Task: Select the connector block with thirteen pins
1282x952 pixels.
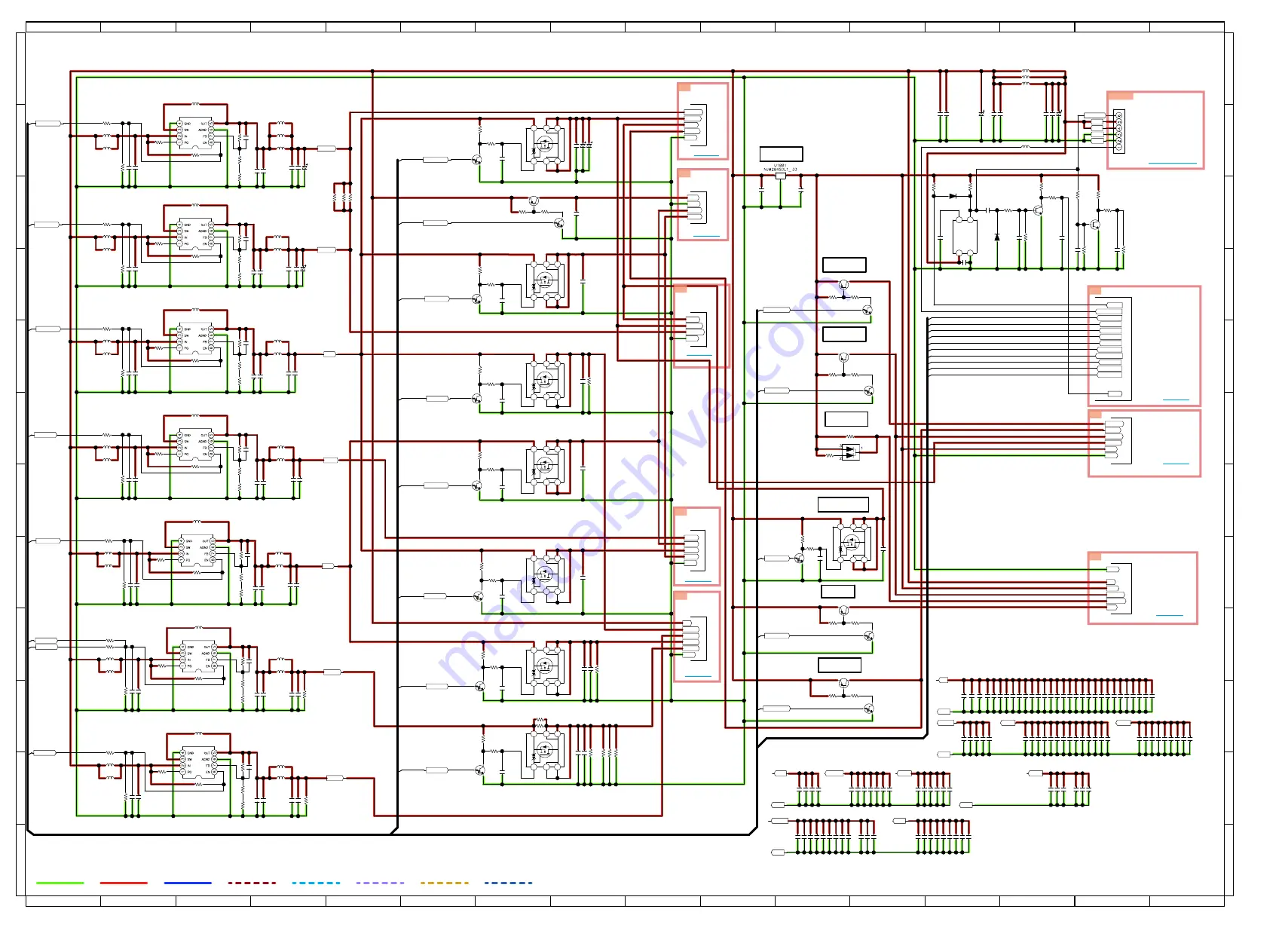Action: click(1144, 346)
